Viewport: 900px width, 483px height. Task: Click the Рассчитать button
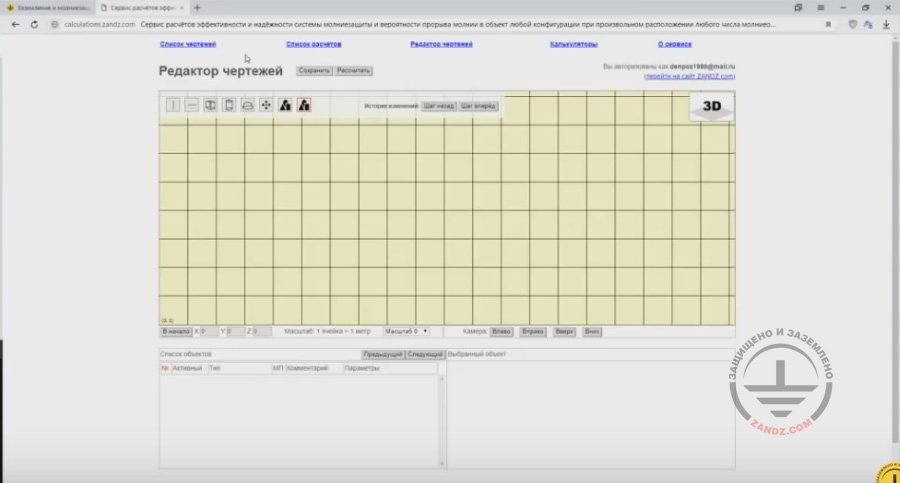point(354,71)
